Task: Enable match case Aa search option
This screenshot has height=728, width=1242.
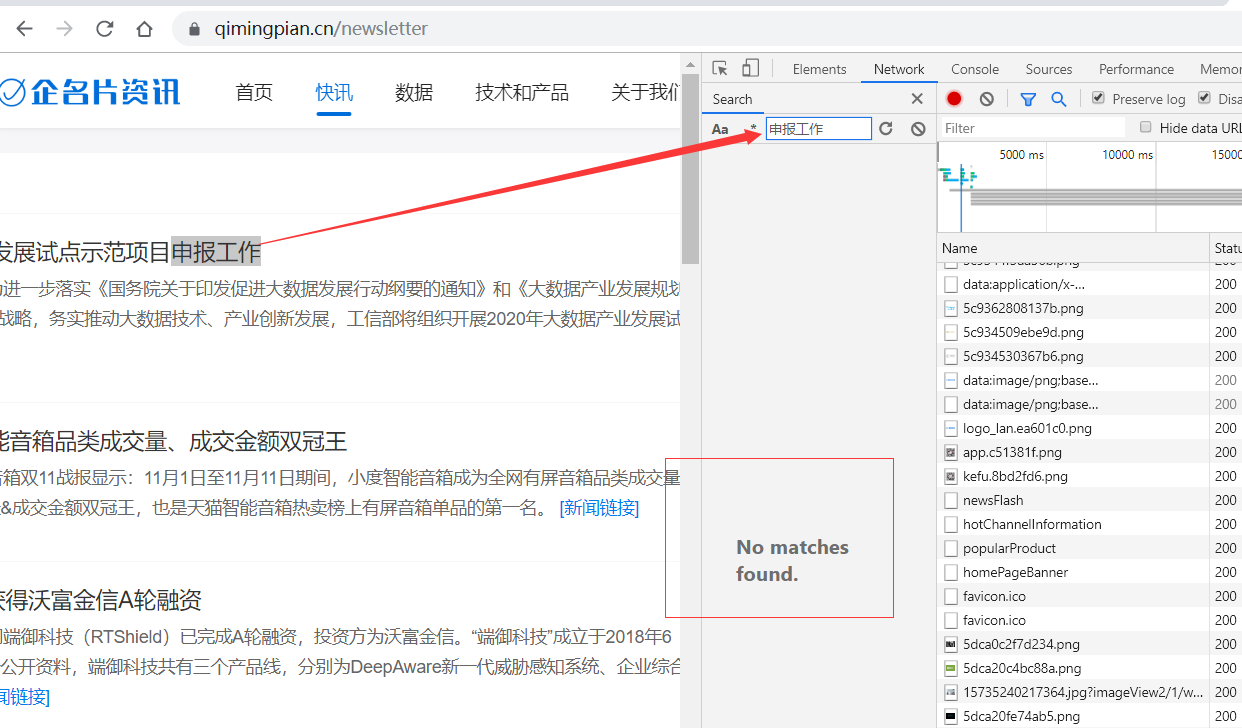Action: pos(718,128)
